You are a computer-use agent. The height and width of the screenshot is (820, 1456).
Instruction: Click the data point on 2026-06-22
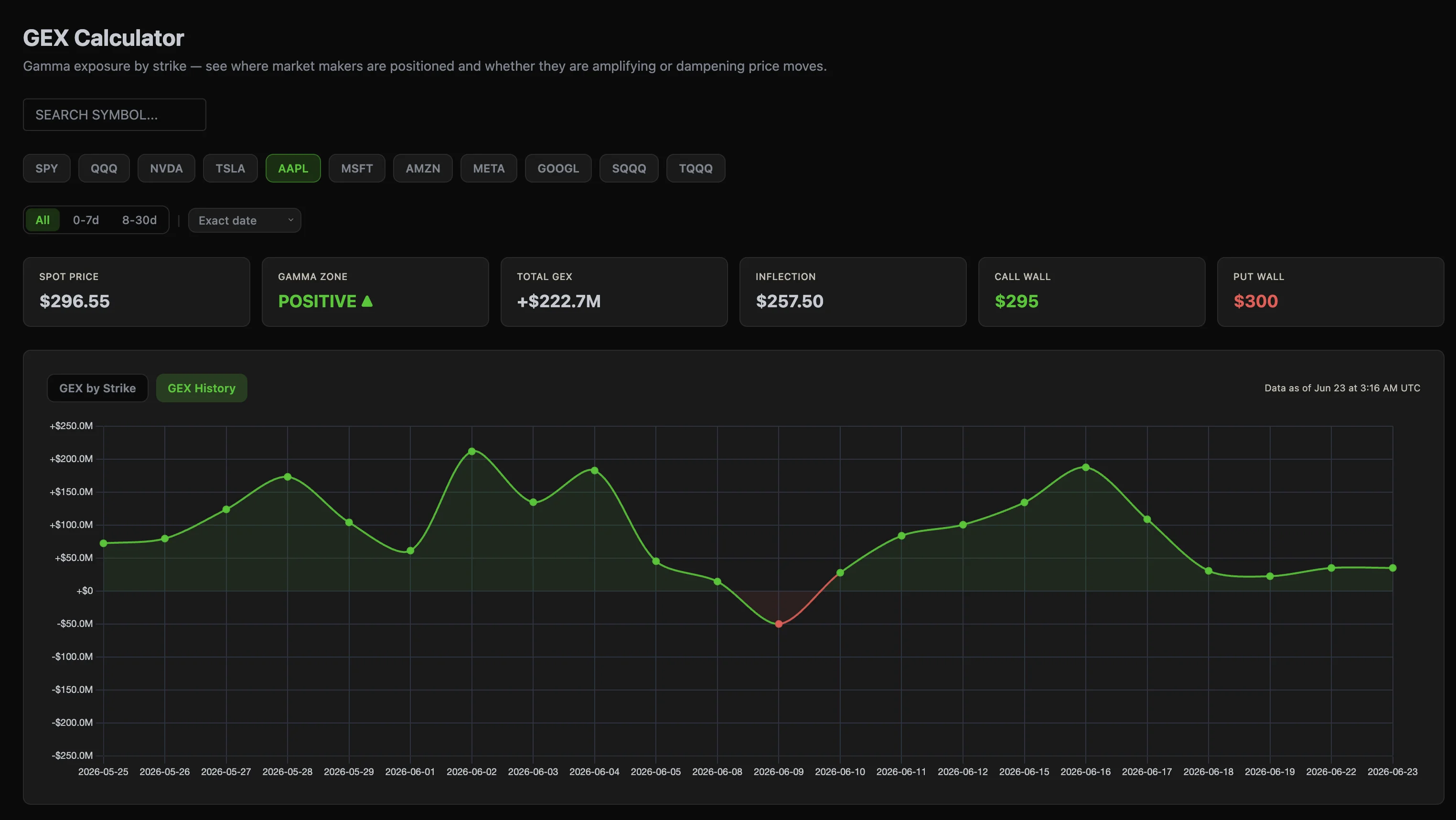(x=1331, y=568)
